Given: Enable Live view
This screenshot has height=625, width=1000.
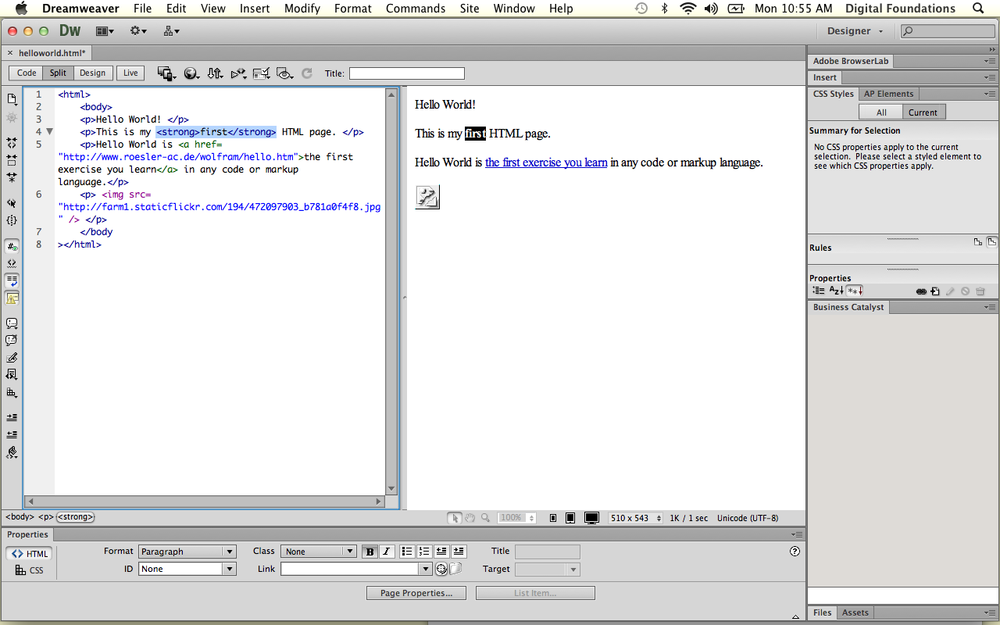Looking at the screenshot, I should (130, 72).
